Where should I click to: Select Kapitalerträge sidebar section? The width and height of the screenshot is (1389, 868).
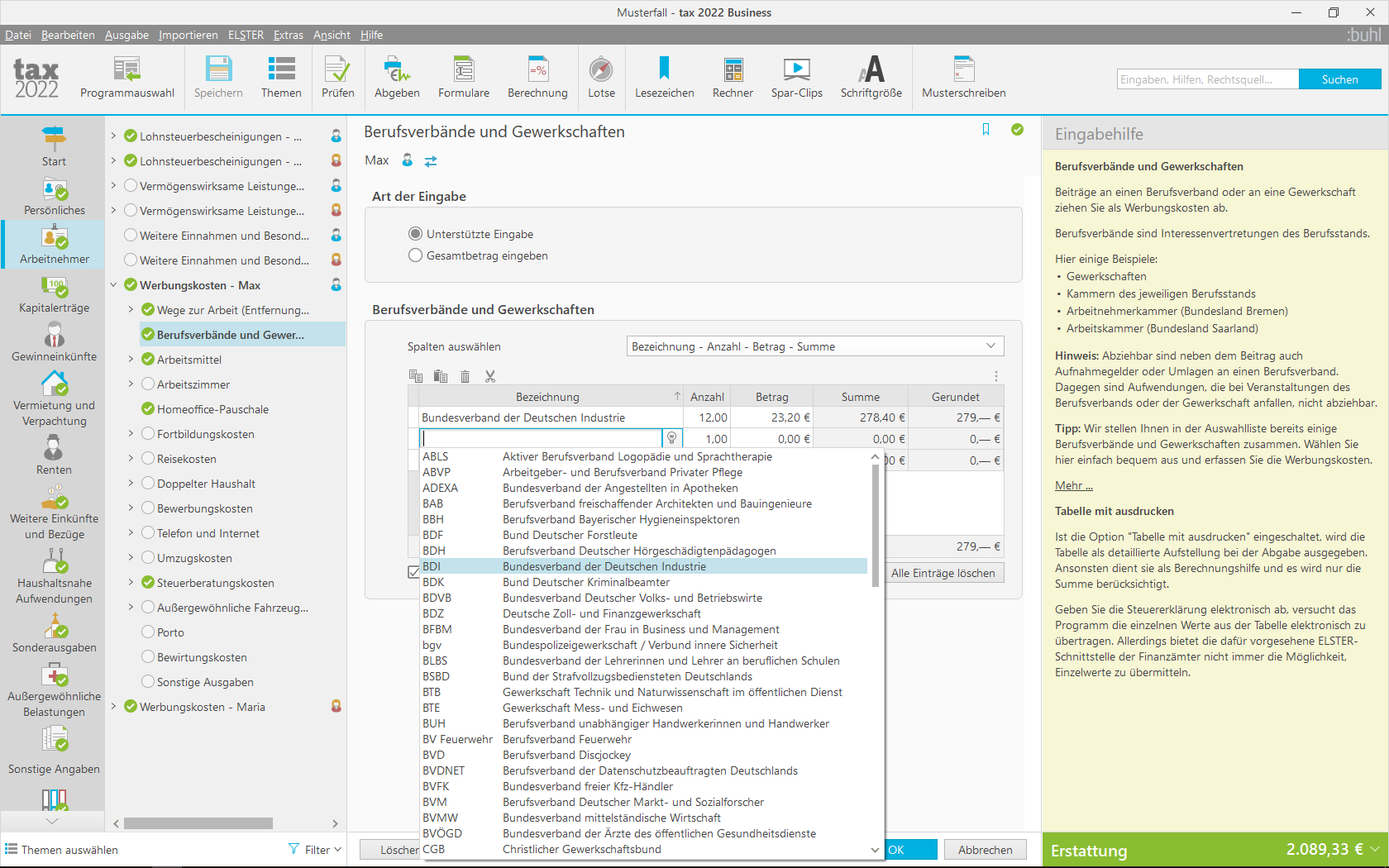coord(54,295)
